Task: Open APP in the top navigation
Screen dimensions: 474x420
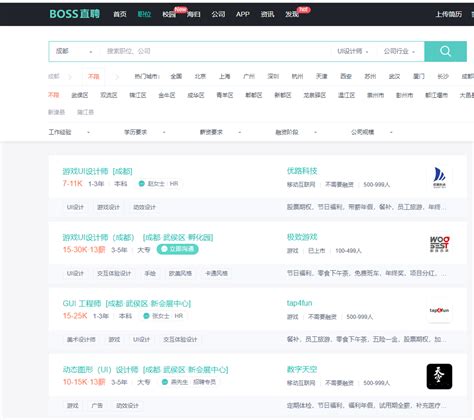Action: pos(243,14)
